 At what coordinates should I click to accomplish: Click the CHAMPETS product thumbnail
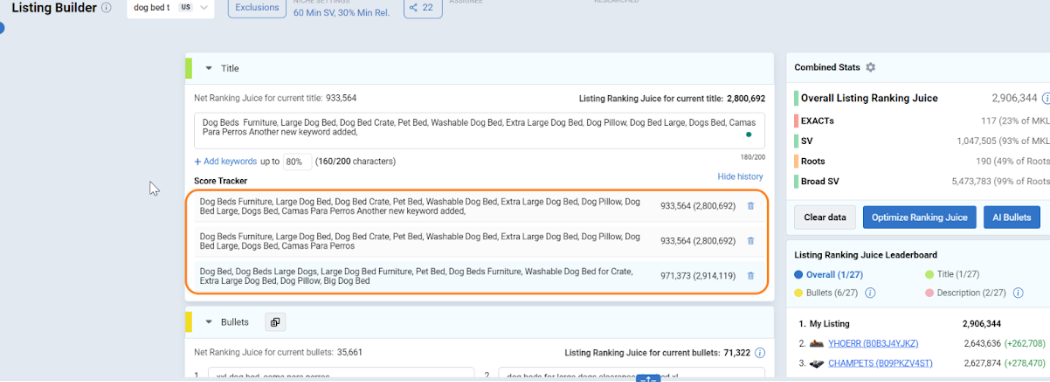click(816, 363)
